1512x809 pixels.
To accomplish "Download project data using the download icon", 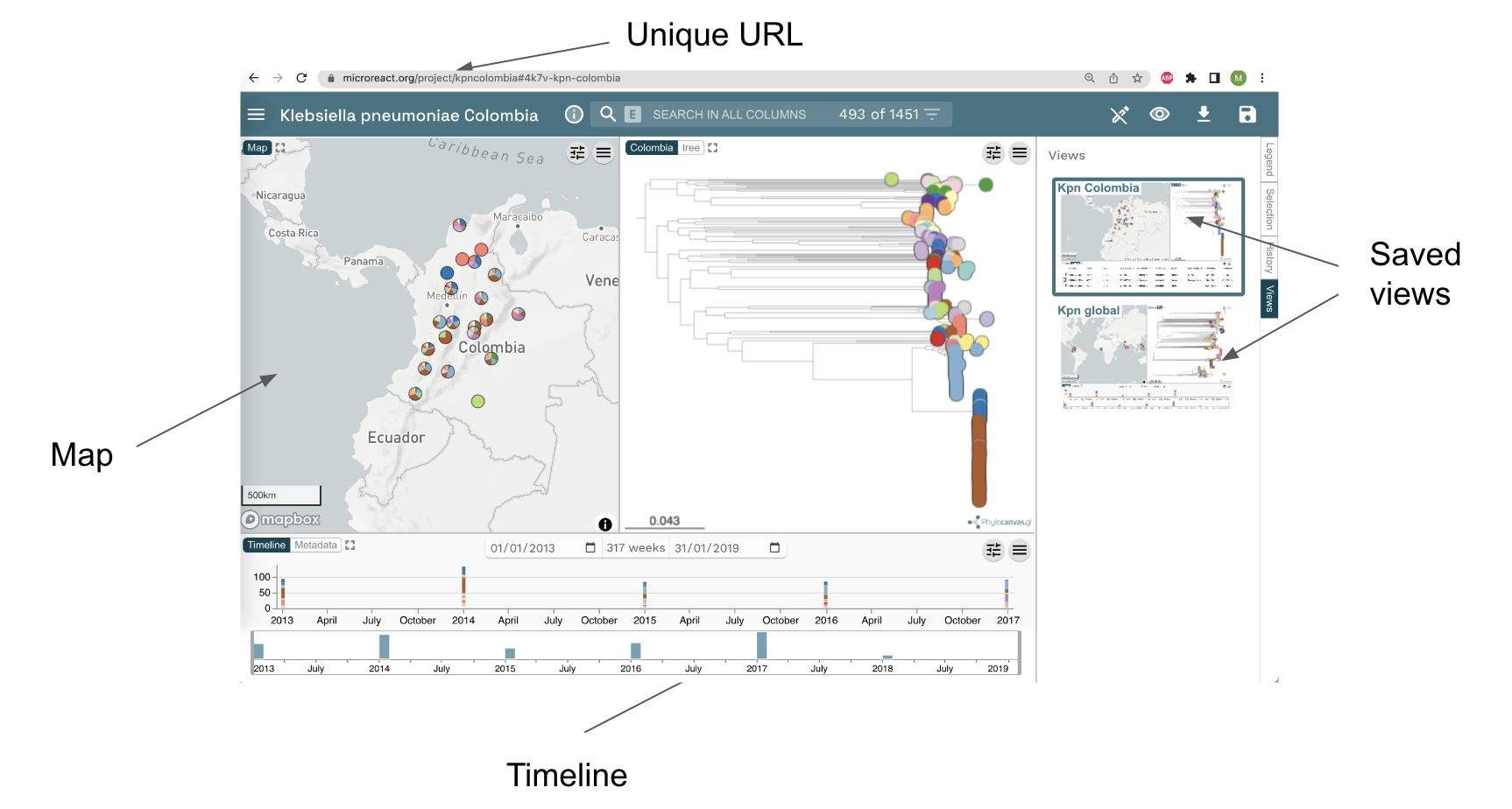I will (1204, 114).
